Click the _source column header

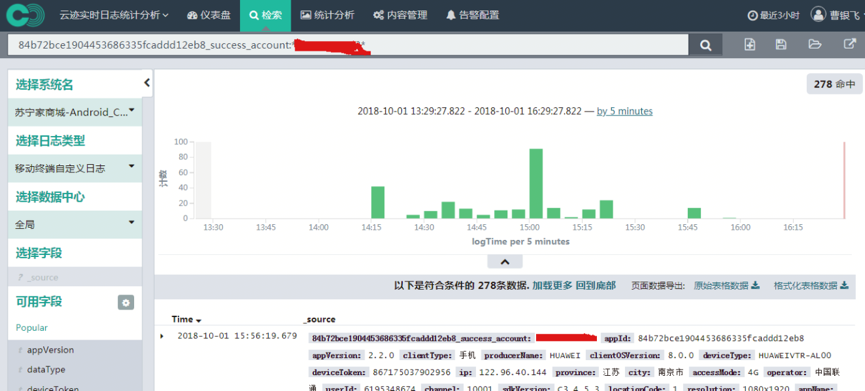click(319, 319)
